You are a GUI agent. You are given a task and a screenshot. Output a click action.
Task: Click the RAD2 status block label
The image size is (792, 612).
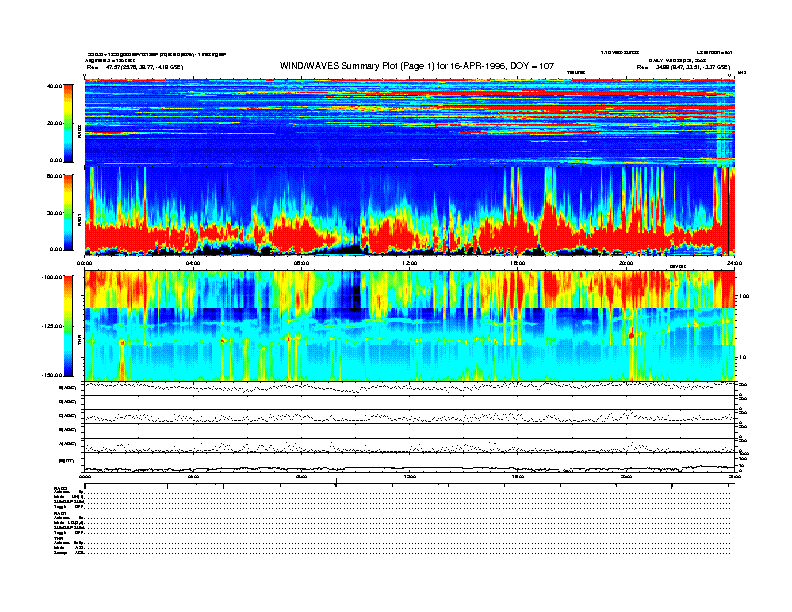point(61,488)
